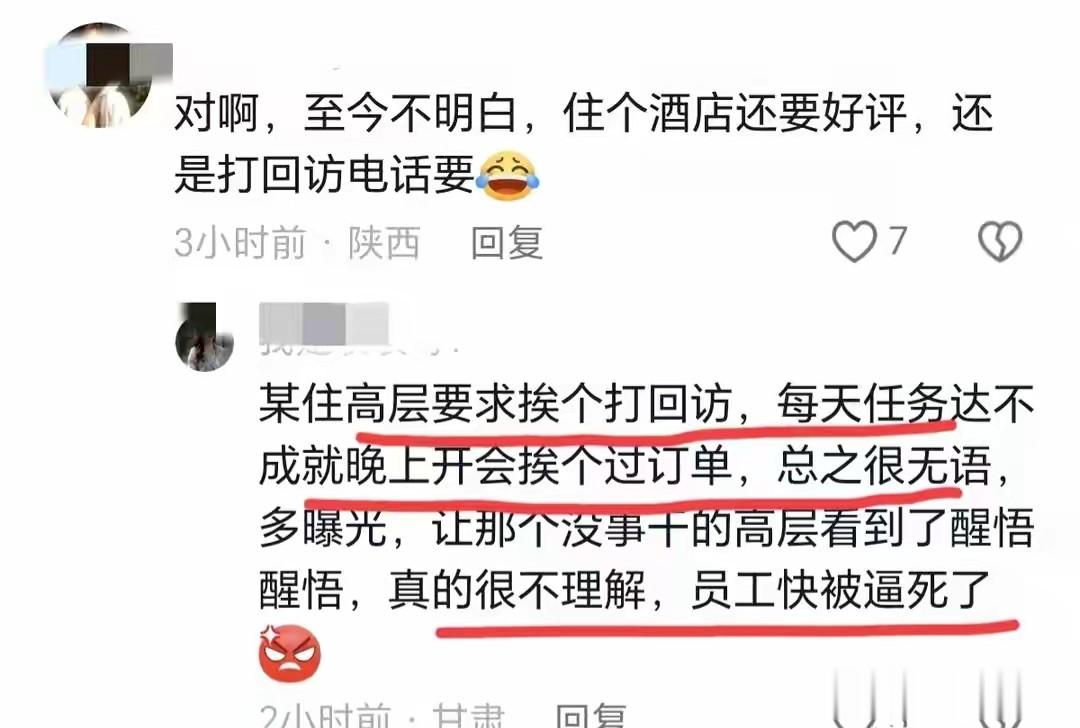1080x728 pixels.
Task: Click the 3小时前 timestamp
Action: 240,242
